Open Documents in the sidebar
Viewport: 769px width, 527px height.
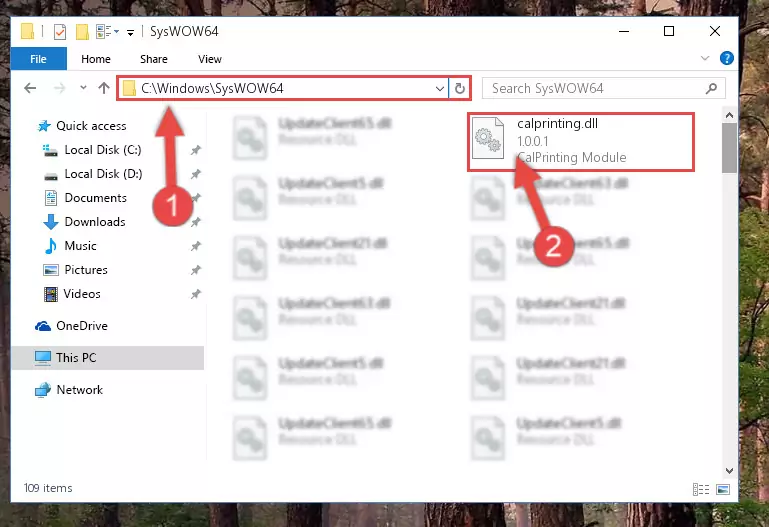coord(96,198)
